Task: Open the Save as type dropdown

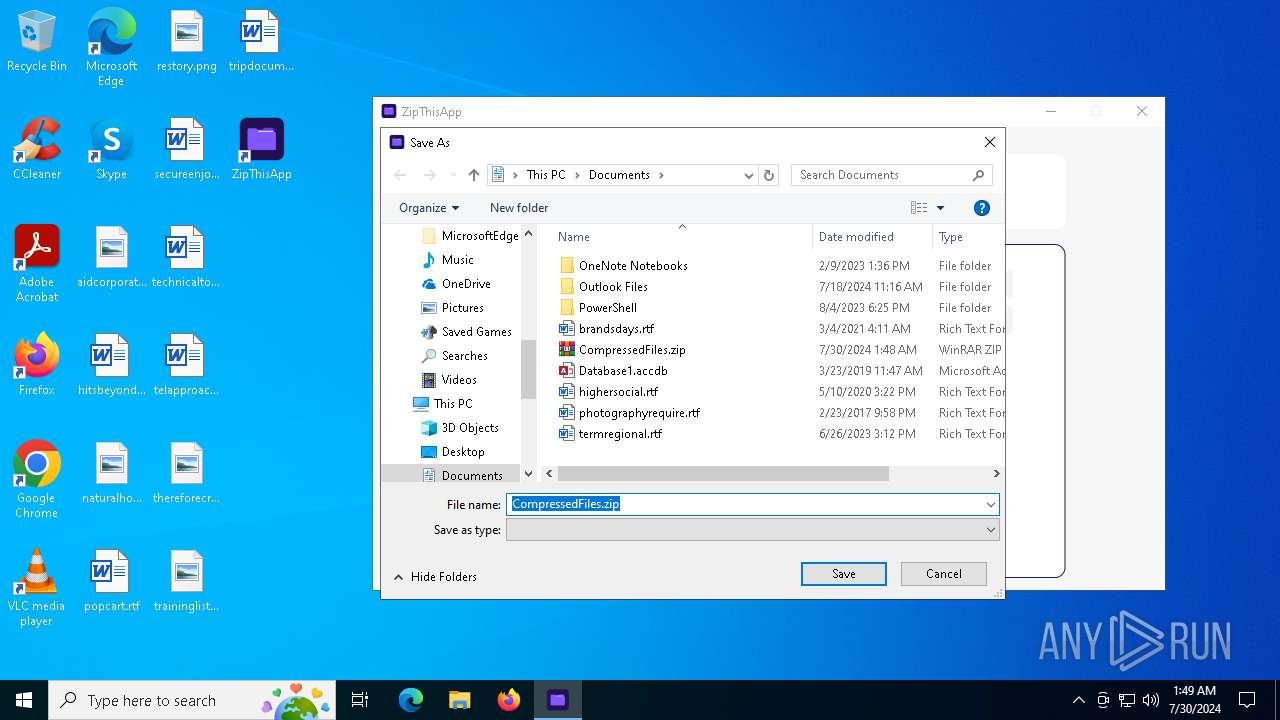Action: tap(990, 530)
